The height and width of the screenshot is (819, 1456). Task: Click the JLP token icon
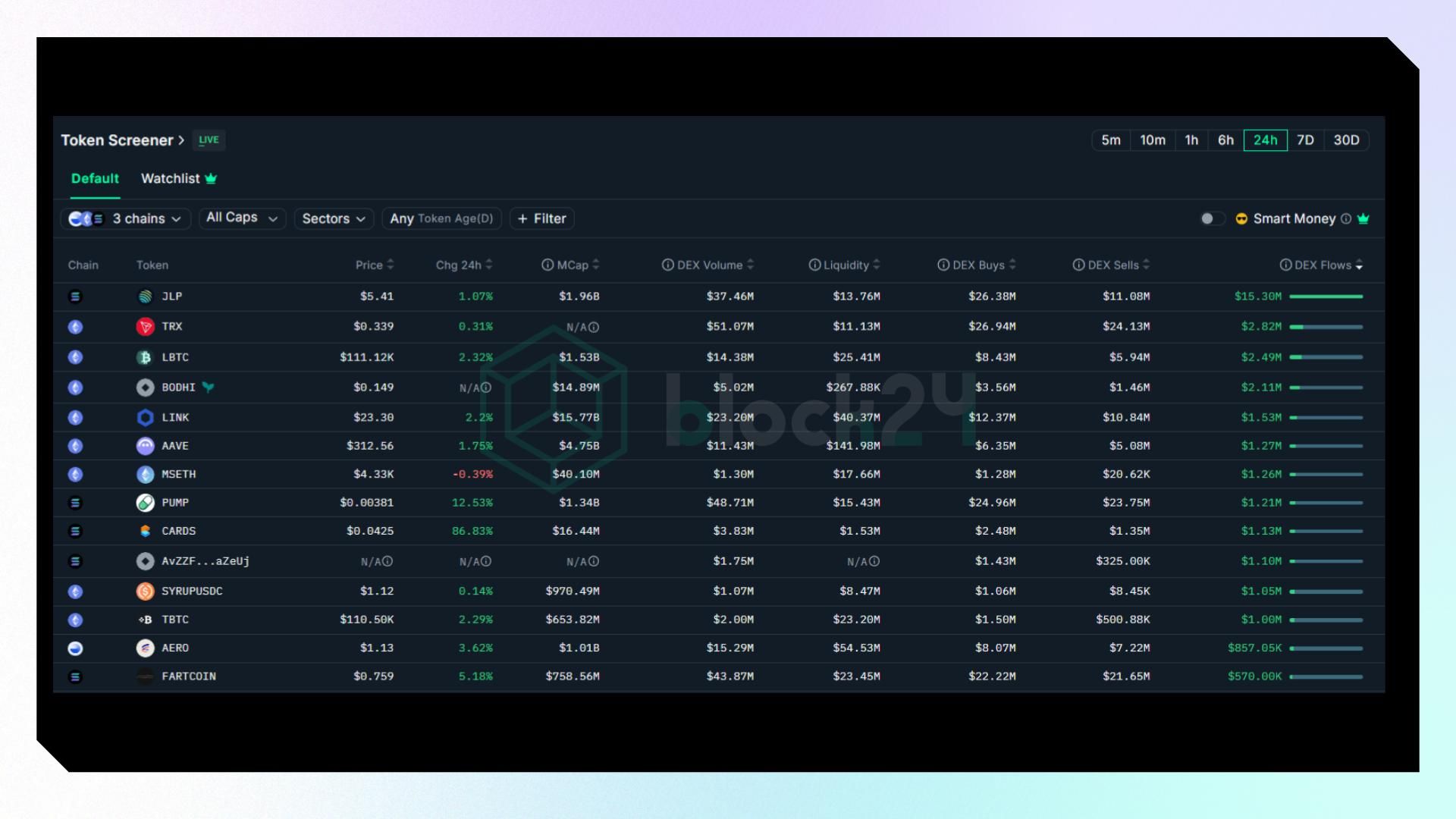[x=145, y=297]
